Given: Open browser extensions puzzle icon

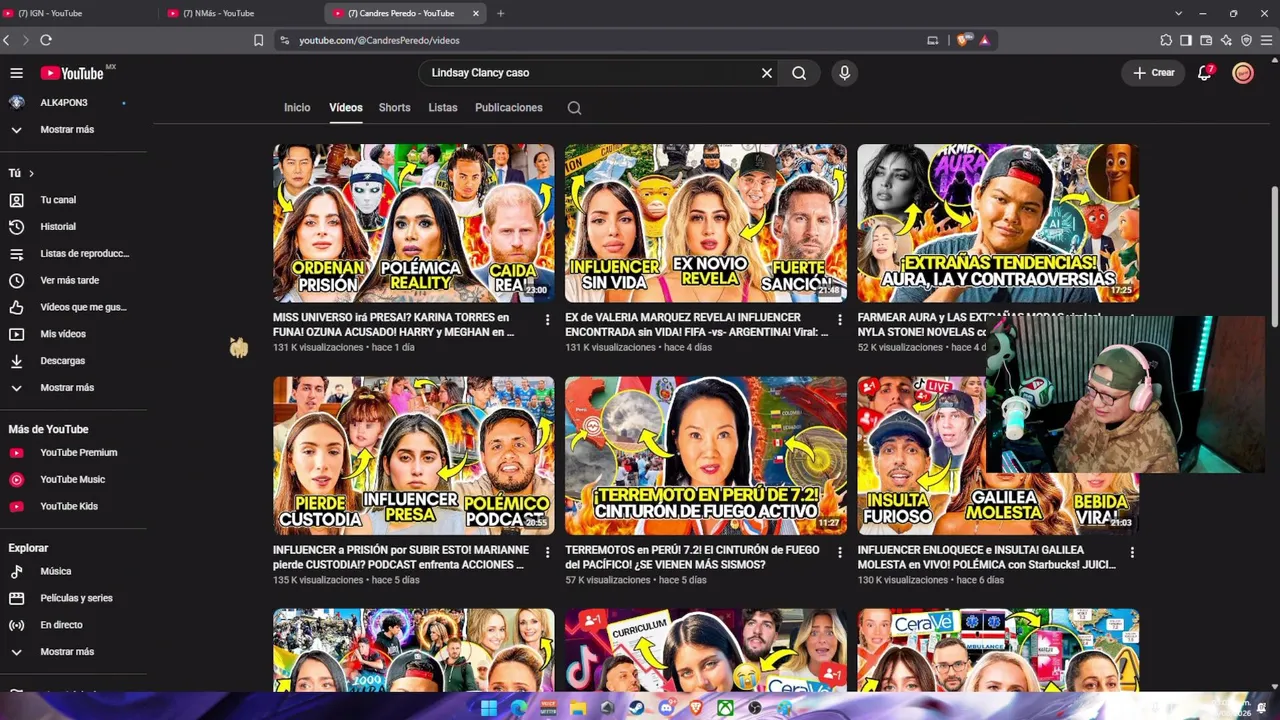Looking at the screenshot, I should [1166, 40].
